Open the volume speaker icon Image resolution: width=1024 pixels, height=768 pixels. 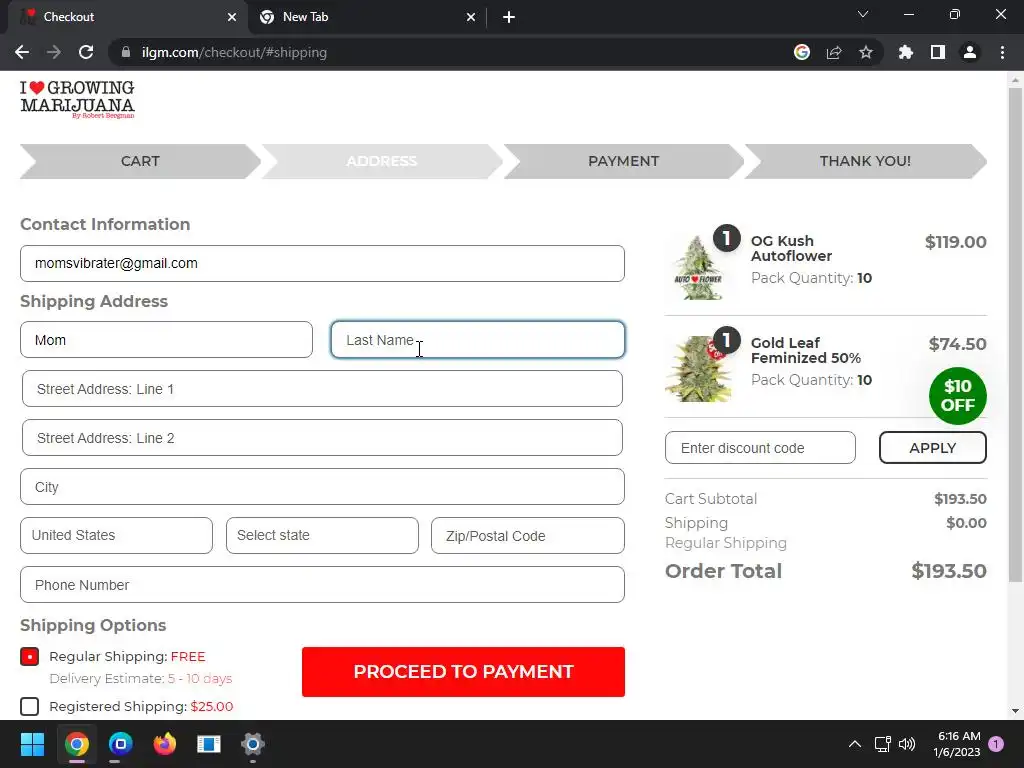tap(907, 744)
